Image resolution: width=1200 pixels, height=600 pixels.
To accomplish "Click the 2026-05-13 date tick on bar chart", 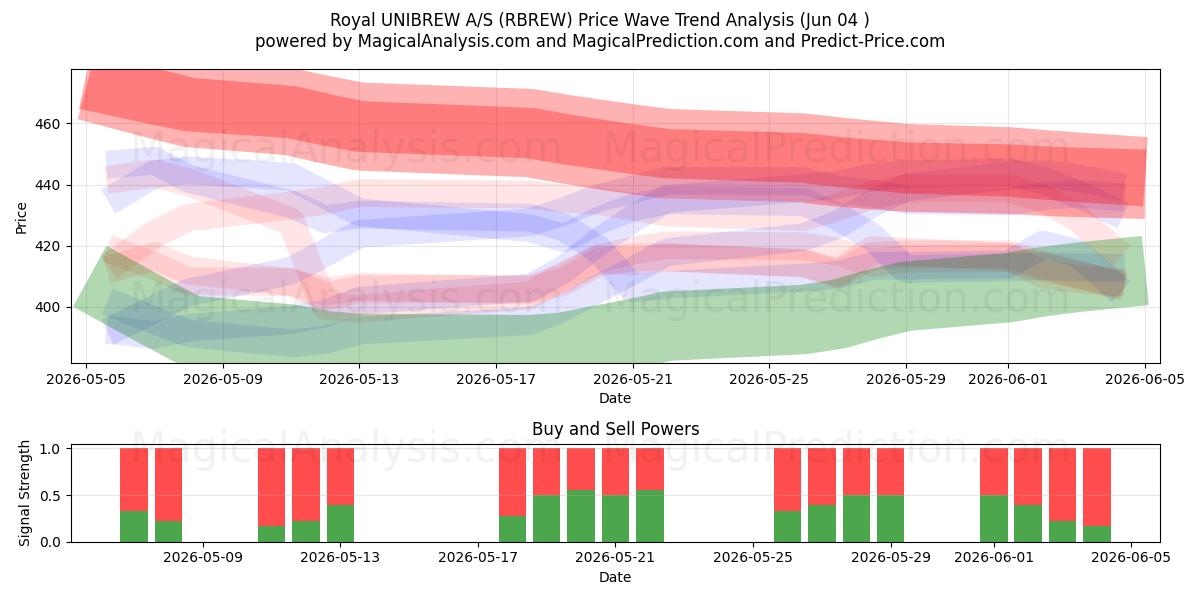I will tap(340, 558).
